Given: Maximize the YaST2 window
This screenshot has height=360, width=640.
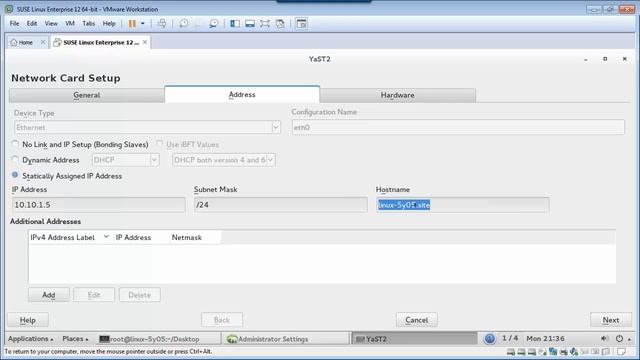Looking at the screenshot, I should point(605,59).
